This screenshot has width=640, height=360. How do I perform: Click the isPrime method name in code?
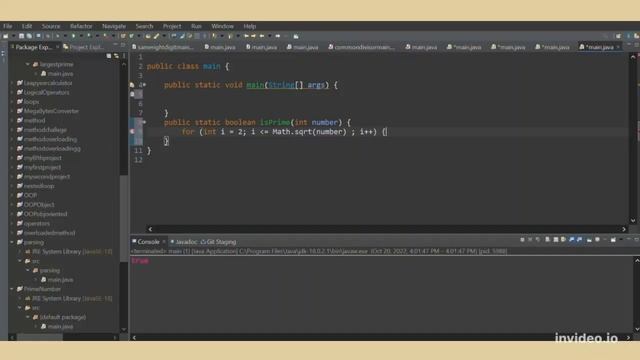275,122
